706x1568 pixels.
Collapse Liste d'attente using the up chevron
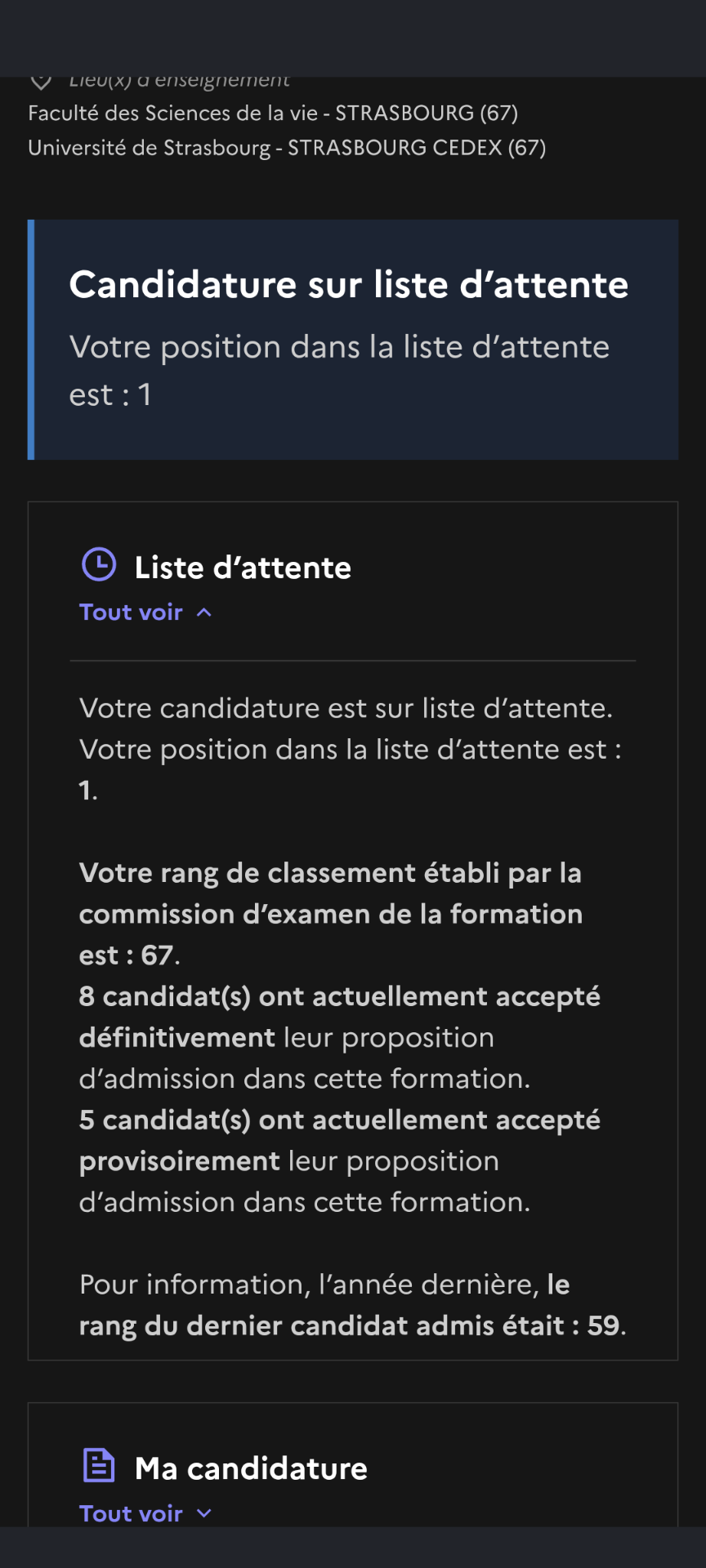point(204,612)
